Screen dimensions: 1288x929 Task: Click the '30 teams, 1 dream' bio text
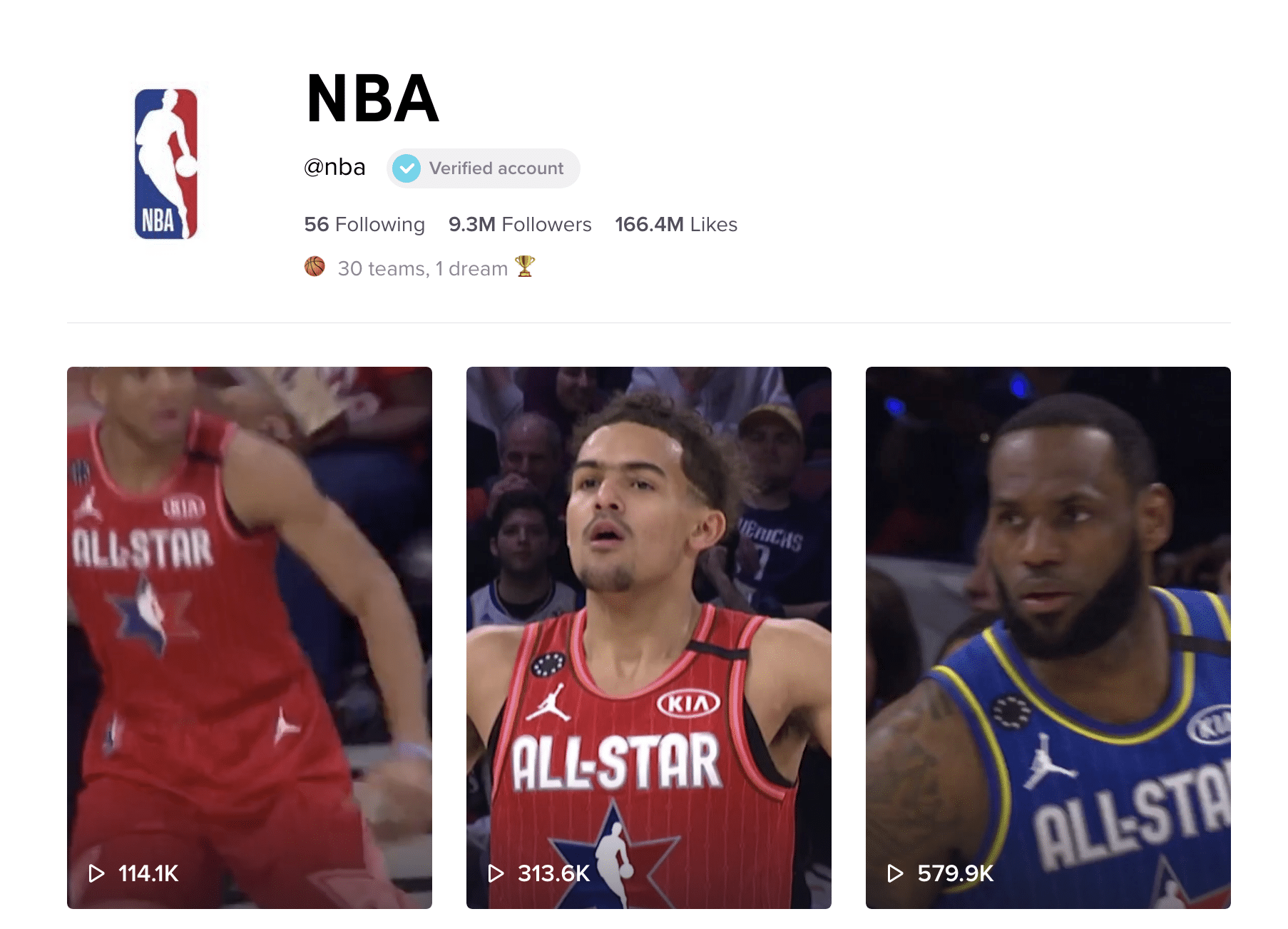423,268
